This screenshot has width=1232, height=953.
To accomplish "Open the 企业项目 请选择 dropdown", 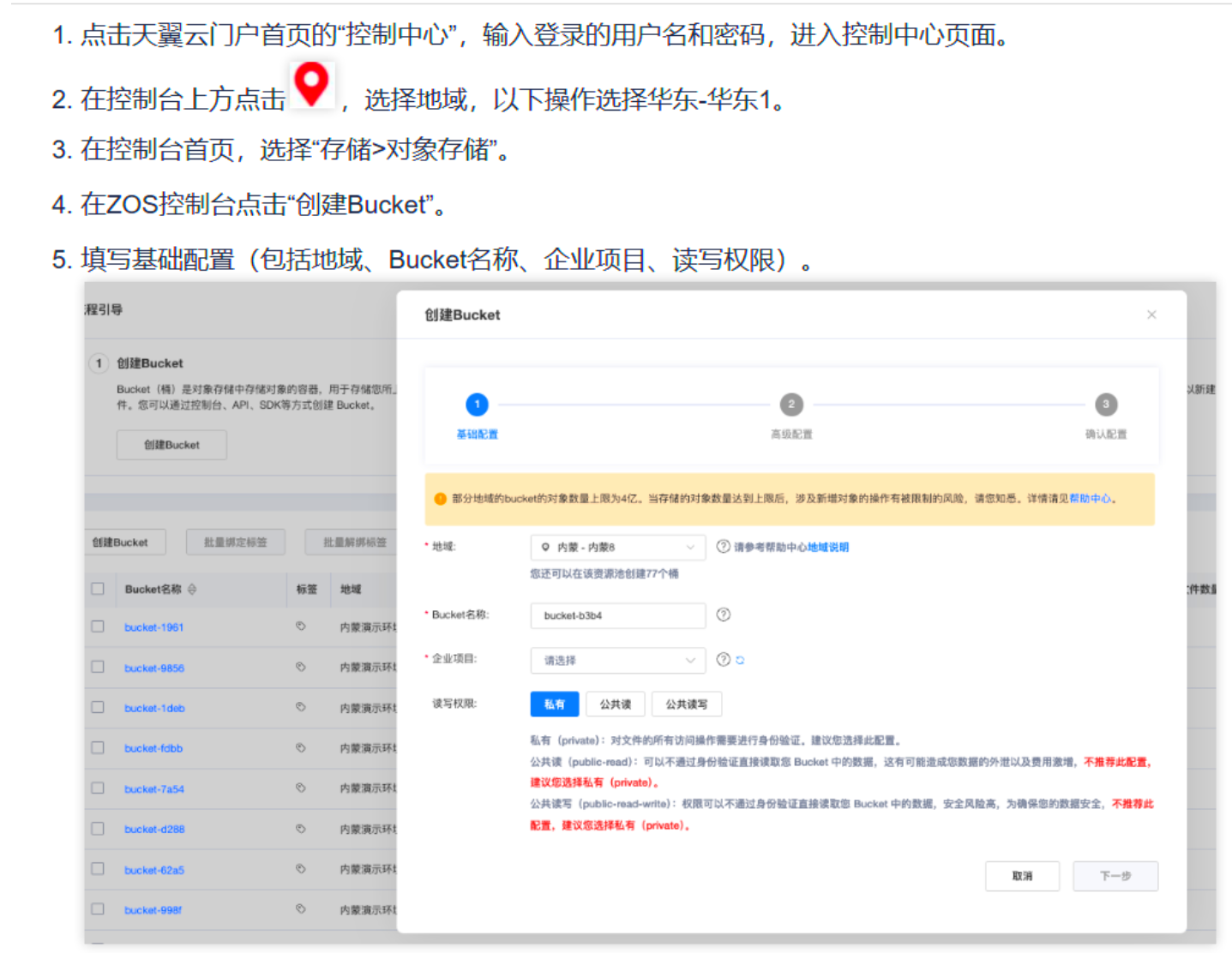I will (617, 660).
